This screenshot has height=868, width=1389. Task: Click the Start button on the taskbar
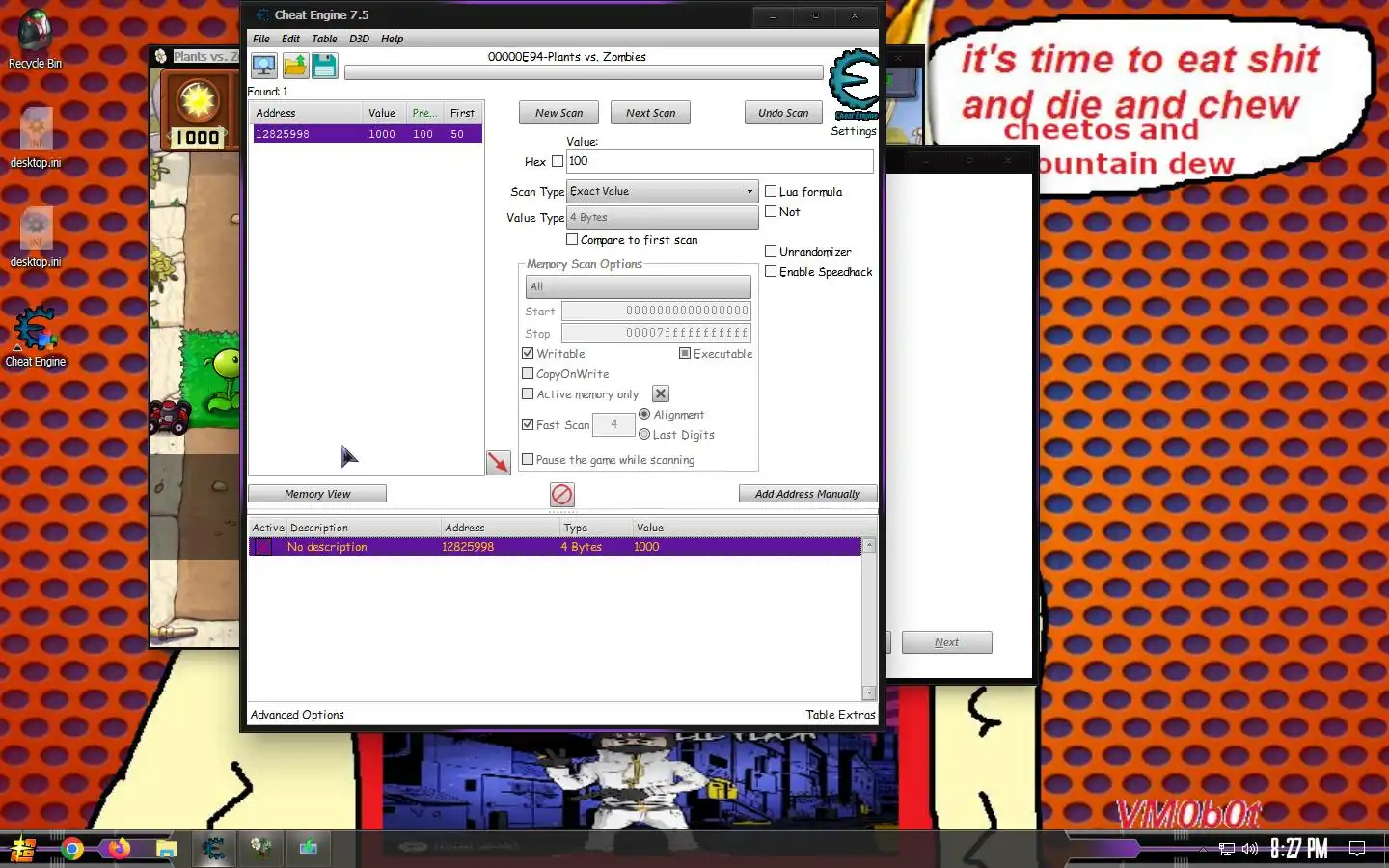[23, 849]
